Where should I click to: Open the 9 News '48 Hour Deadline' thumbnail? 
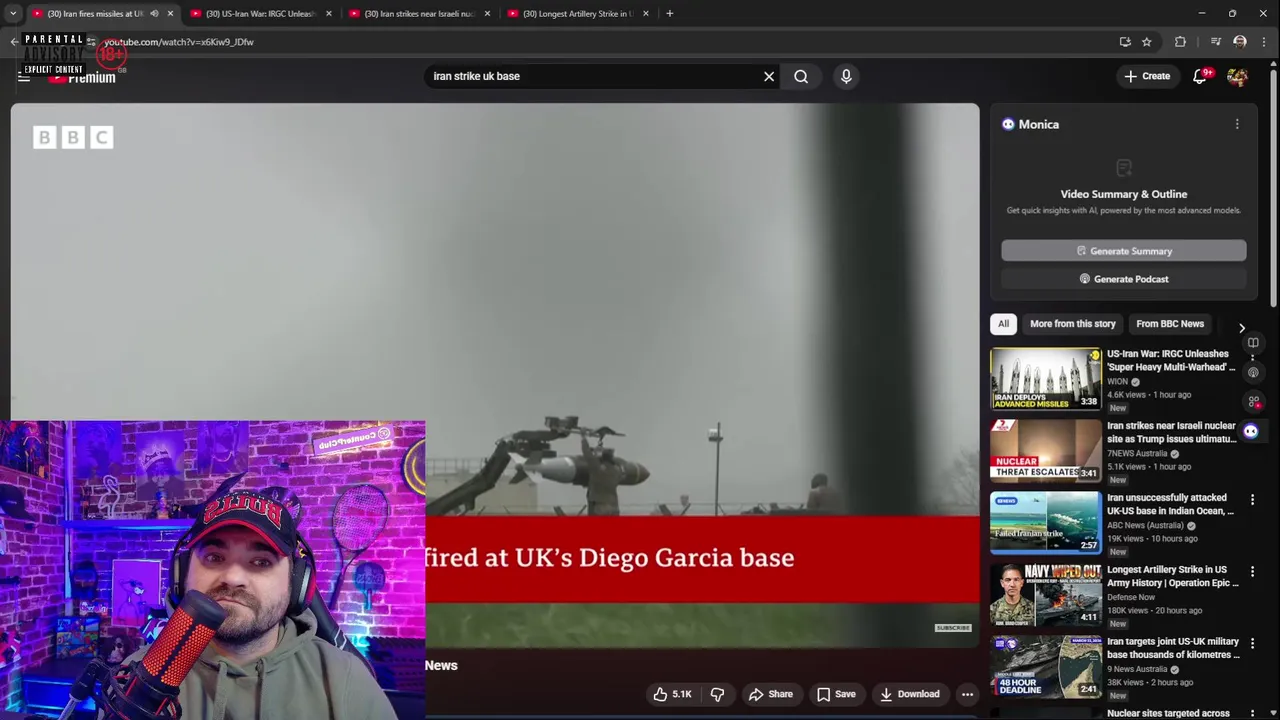pyautogui.click(x=1046, y=666)
